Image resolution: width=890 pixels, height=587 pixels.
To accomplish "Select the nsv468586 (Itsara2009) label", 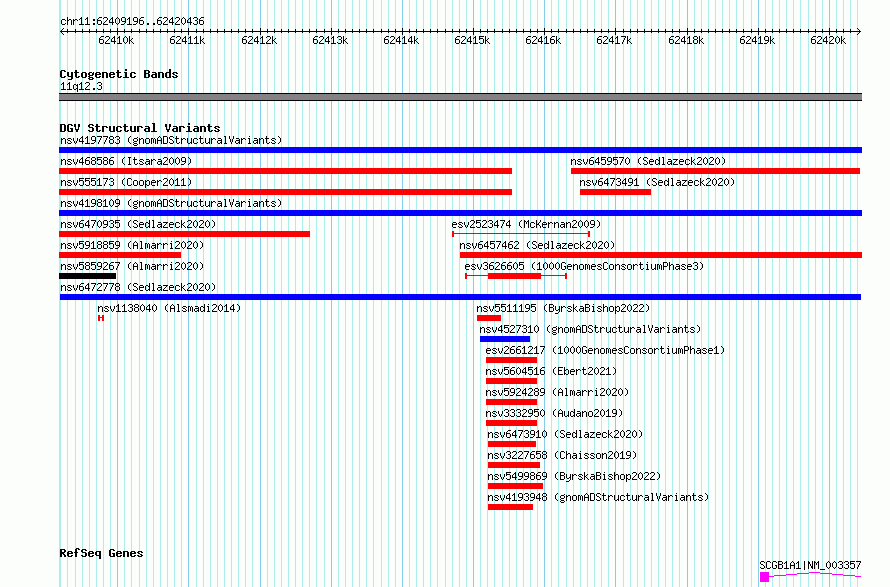I will pyautogui.click(x=126, y=161).
